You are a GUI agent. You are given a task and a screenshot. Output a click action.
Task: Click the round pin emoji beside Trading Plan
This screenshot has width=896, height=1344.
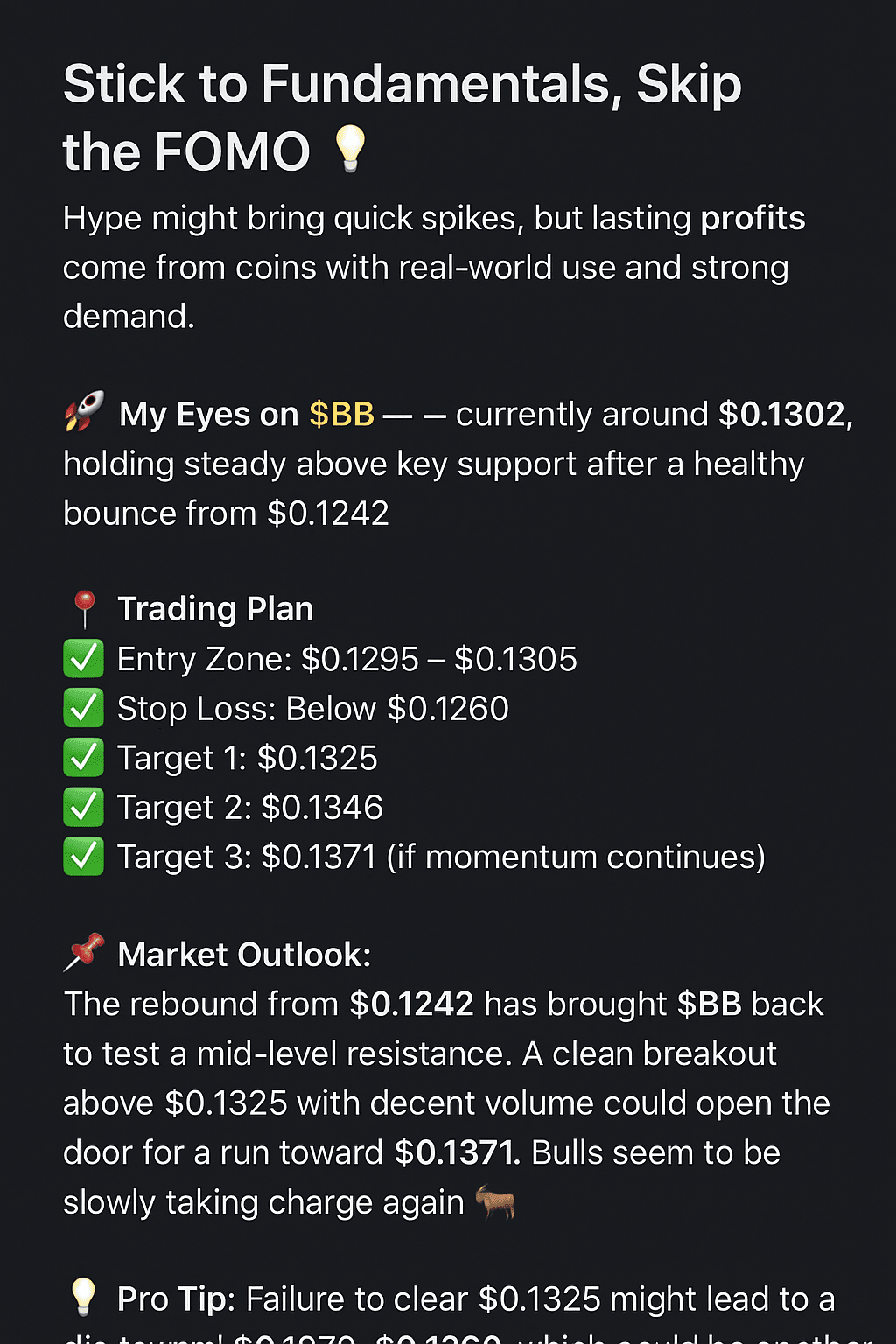tap(84, 609)
